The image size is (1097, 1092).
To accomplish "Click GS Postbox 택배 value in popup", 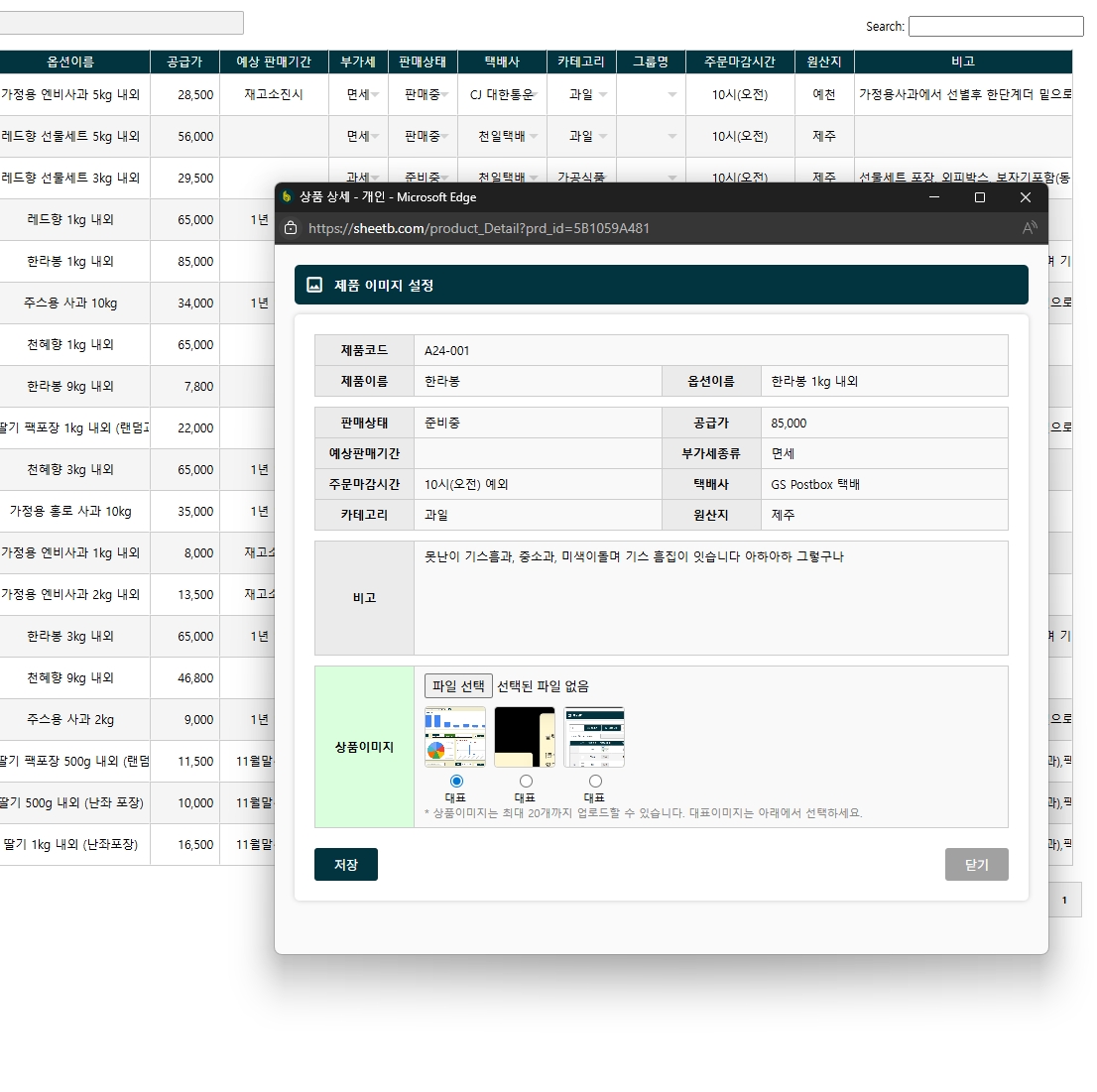I will (x=815, y=484).
